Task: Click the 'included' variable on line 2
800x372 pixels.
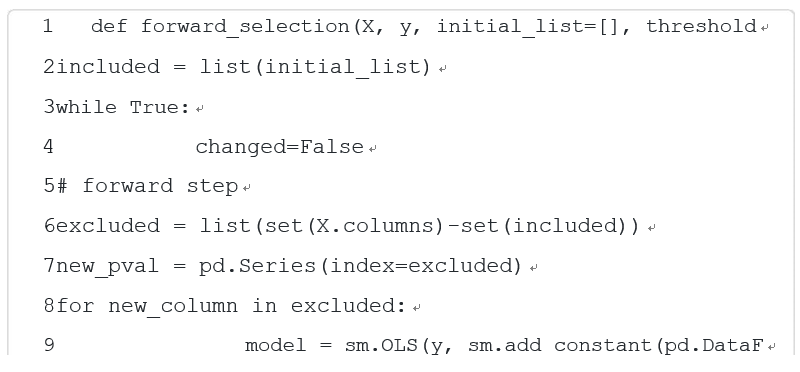Action: tap(108, 67)
